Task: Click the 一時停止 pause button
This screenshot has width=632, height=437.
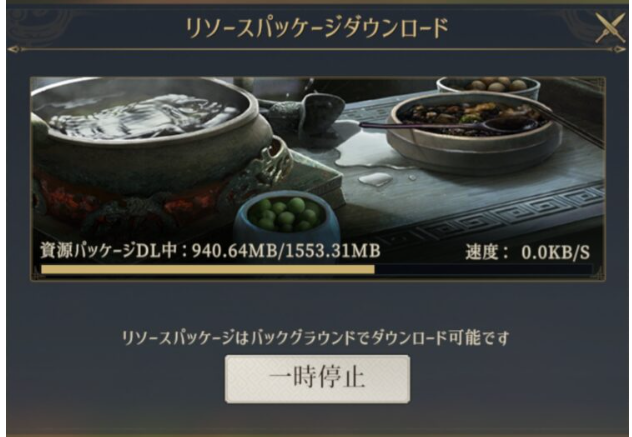Action: 317,379
